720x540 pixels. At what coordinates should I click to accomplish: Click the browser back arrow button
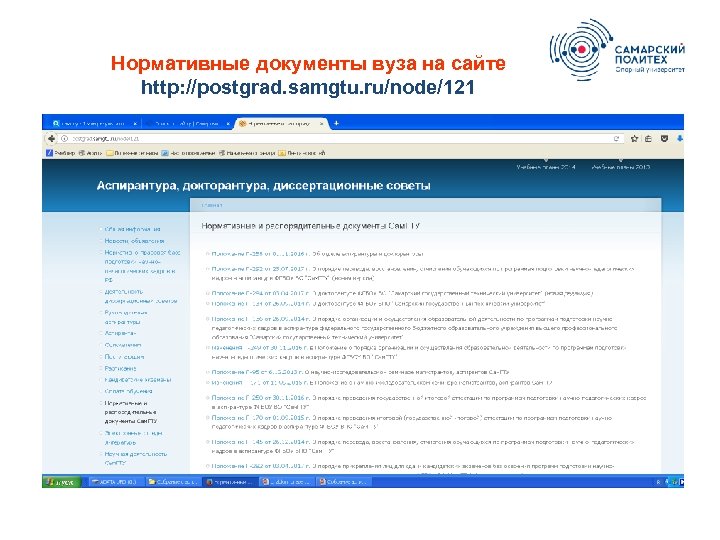(51, 138)
